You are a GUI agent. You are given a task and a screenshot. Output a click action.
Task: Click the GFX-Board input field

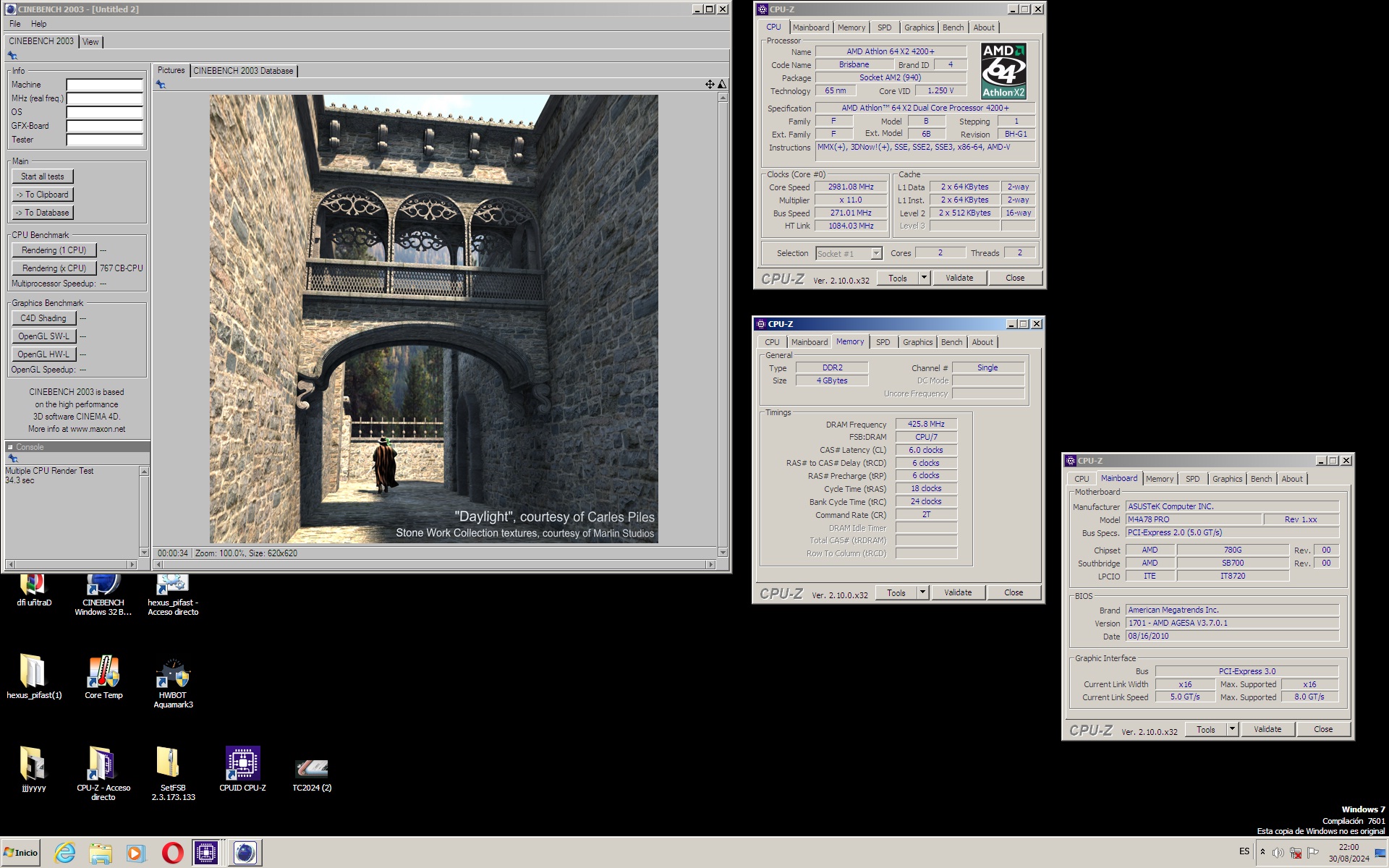click(x=105, y=126)
